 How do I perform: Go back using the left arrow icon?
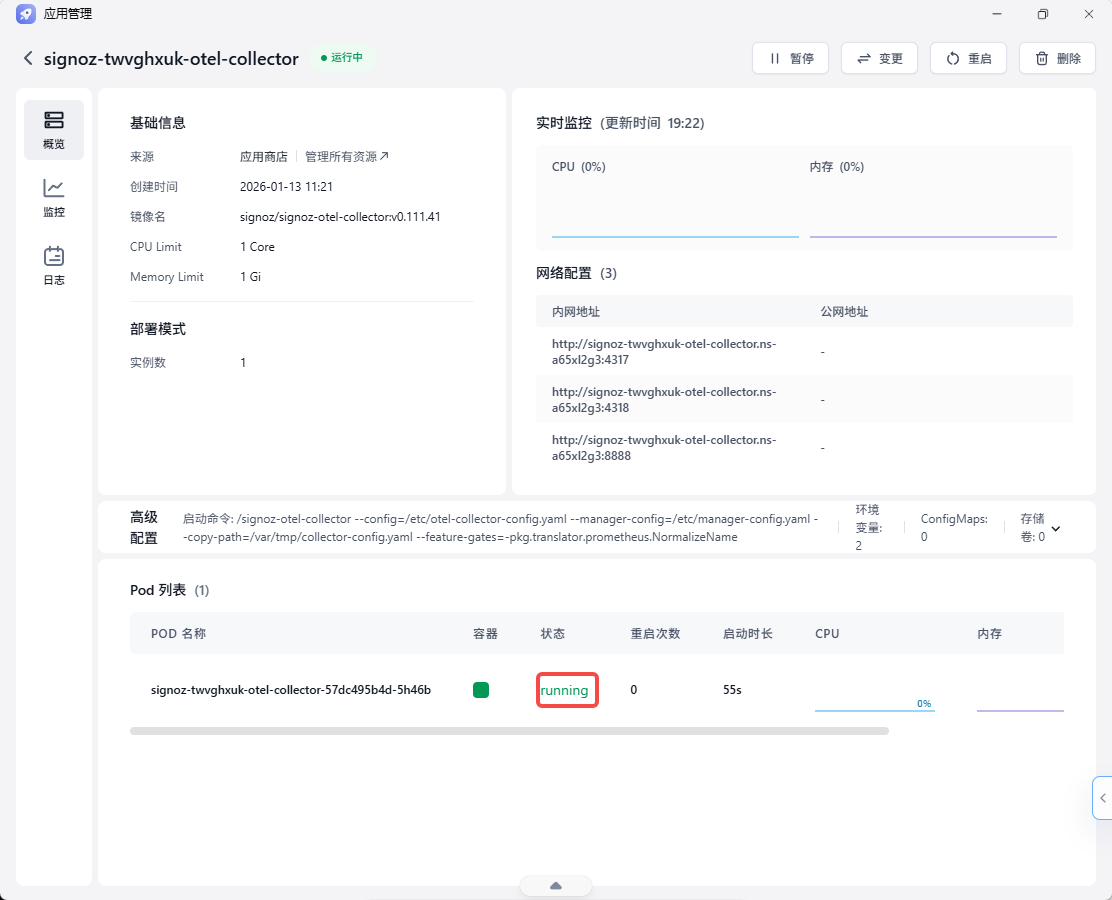(x=28, y=58)
